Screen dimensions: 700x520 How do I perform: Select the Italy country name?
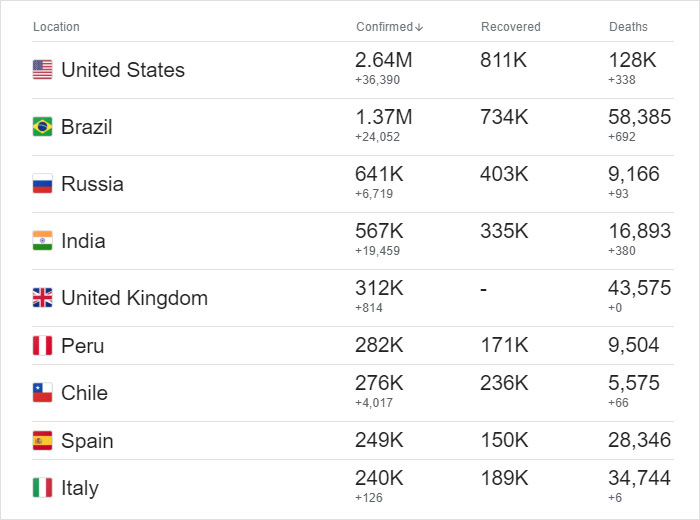[80, 488]
